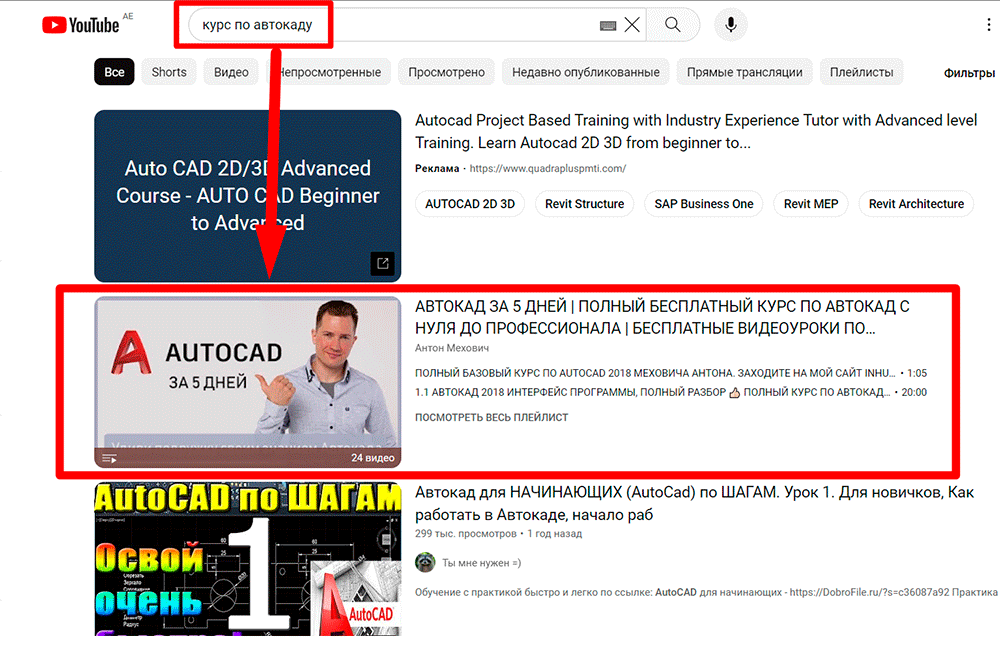
Task: Open the YouTube home logo
Action: 80,25
